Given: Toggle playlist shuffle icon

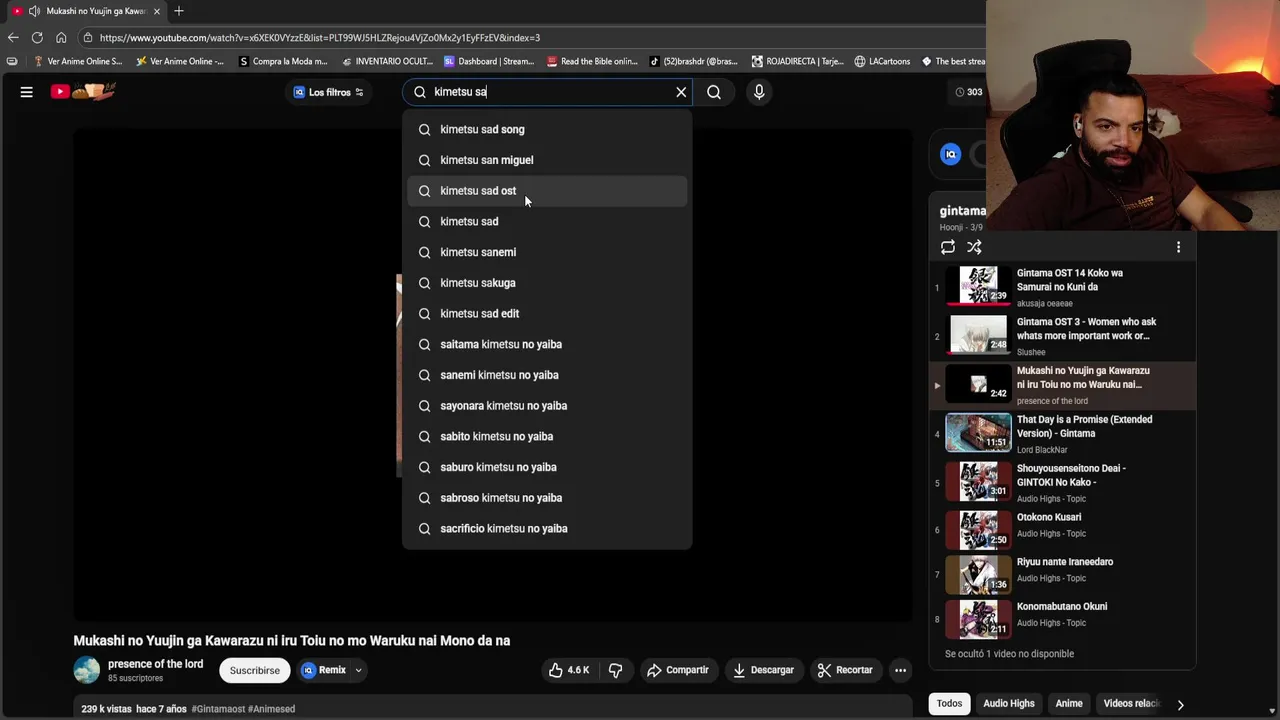Looking at the screenshot, I should click(974, 247).
